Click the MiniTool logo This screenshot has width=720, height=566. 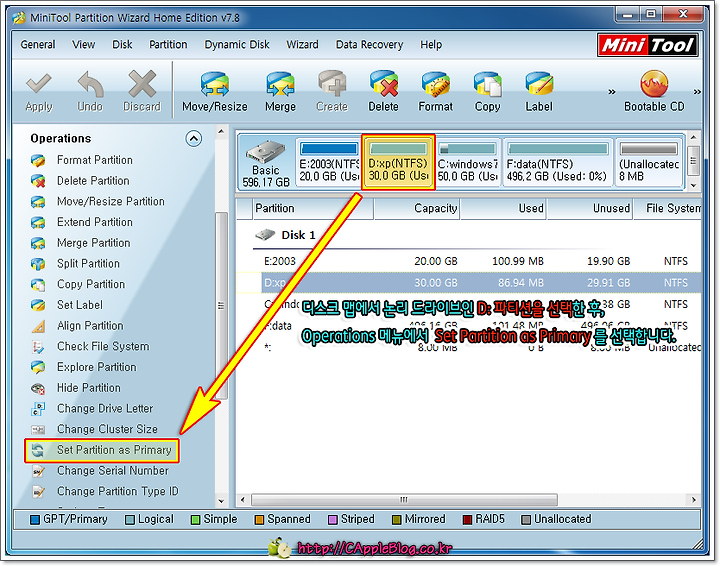tap(647, 45)
